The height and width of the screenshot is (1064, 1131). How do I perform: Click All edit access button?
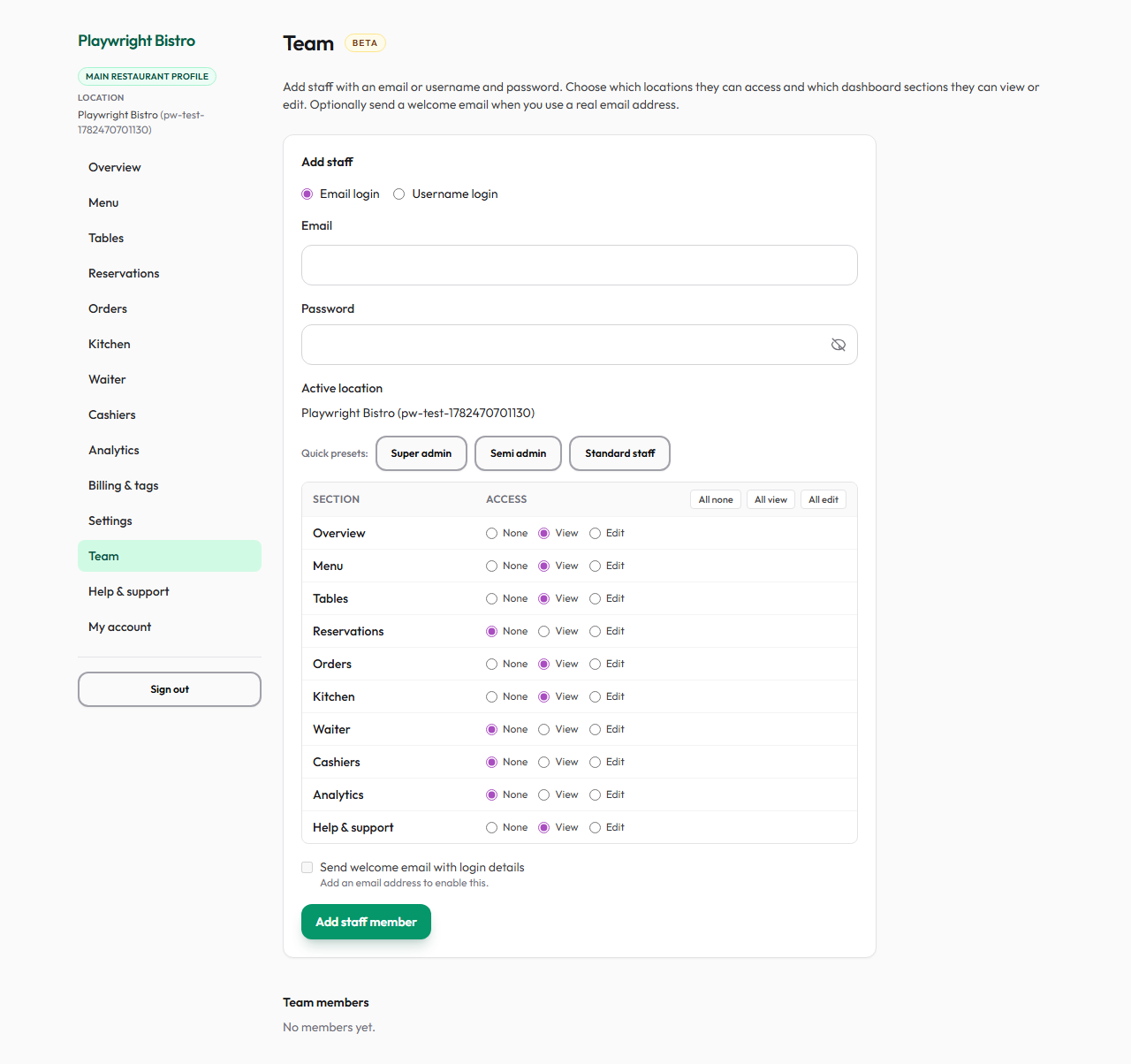click(824, 499)
